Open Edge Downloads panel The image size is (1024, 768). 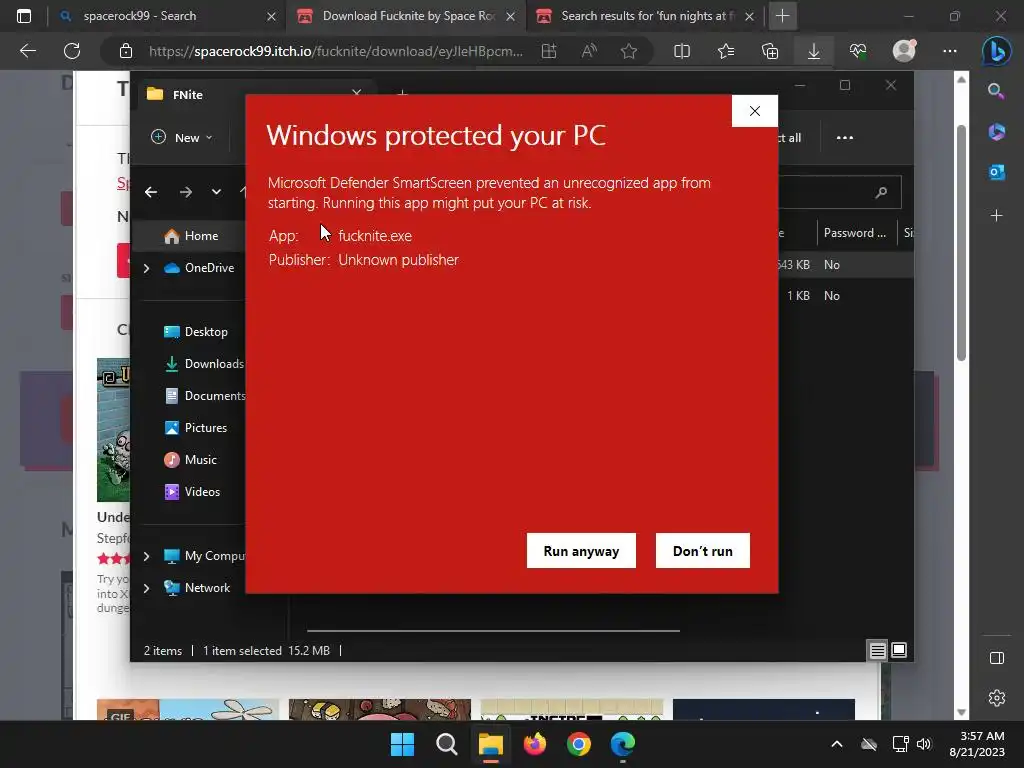814,51
